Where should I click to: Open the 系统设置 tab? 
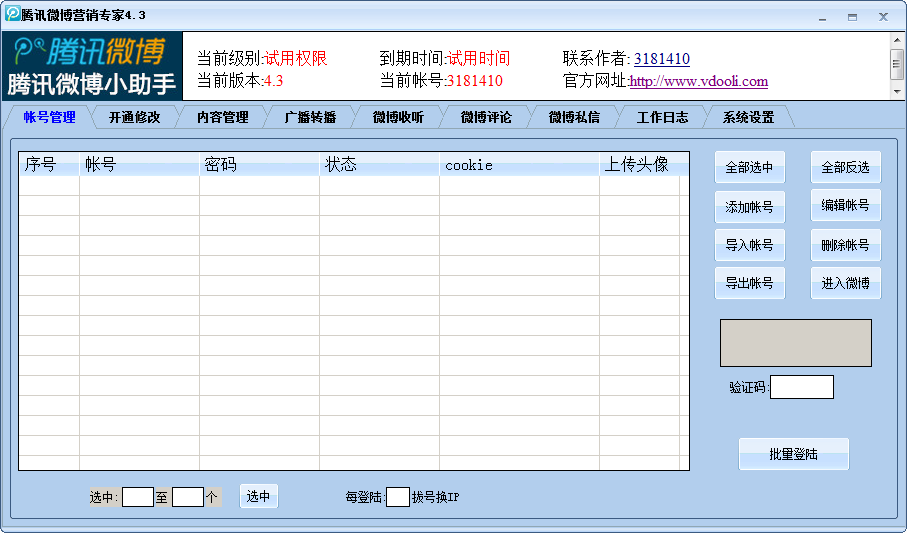(749, 117)
